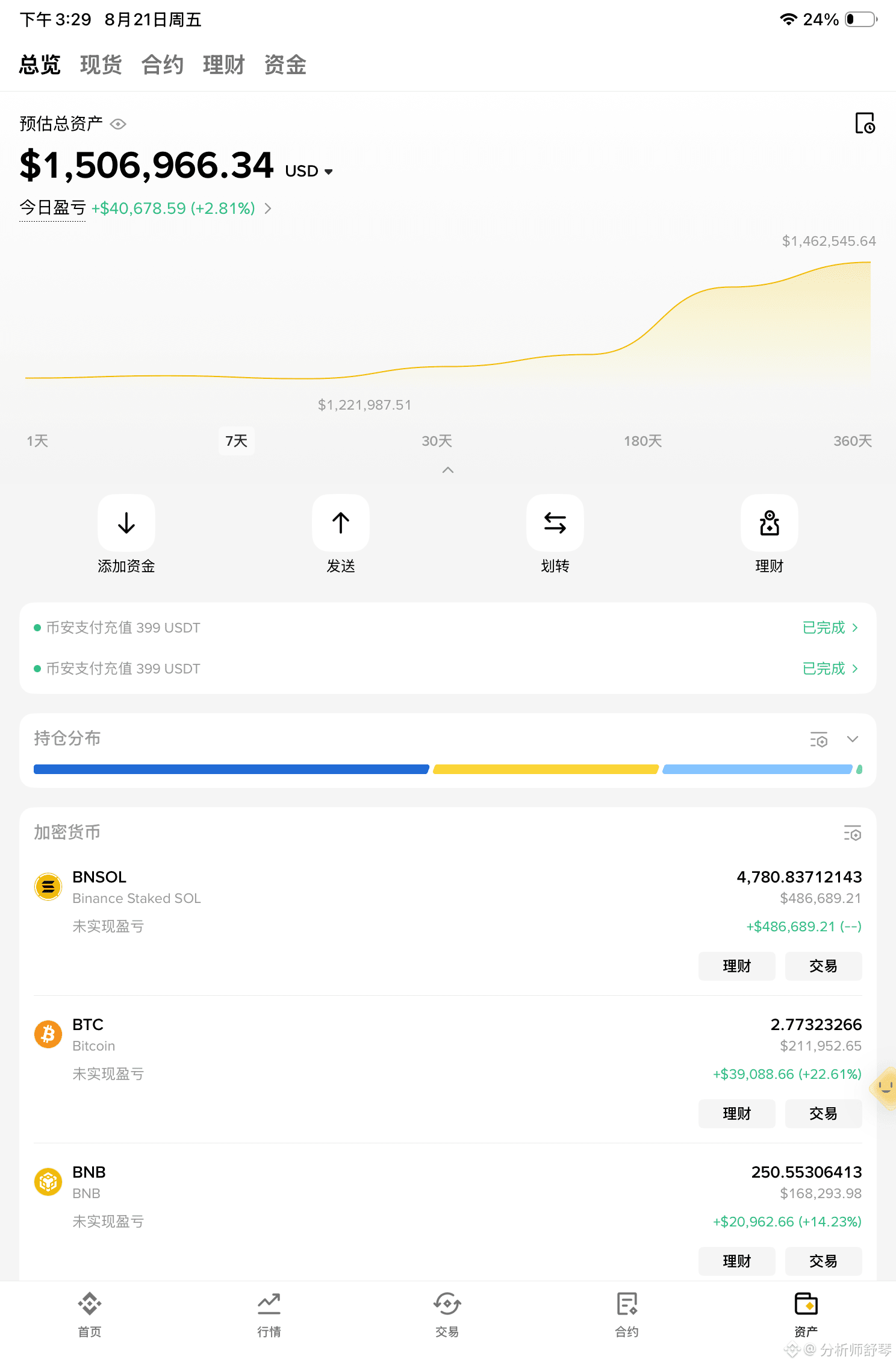Switch to the 理财 top tab
Image resolution: width=896 pixels, height=1365 pixels.
(224, 64)
